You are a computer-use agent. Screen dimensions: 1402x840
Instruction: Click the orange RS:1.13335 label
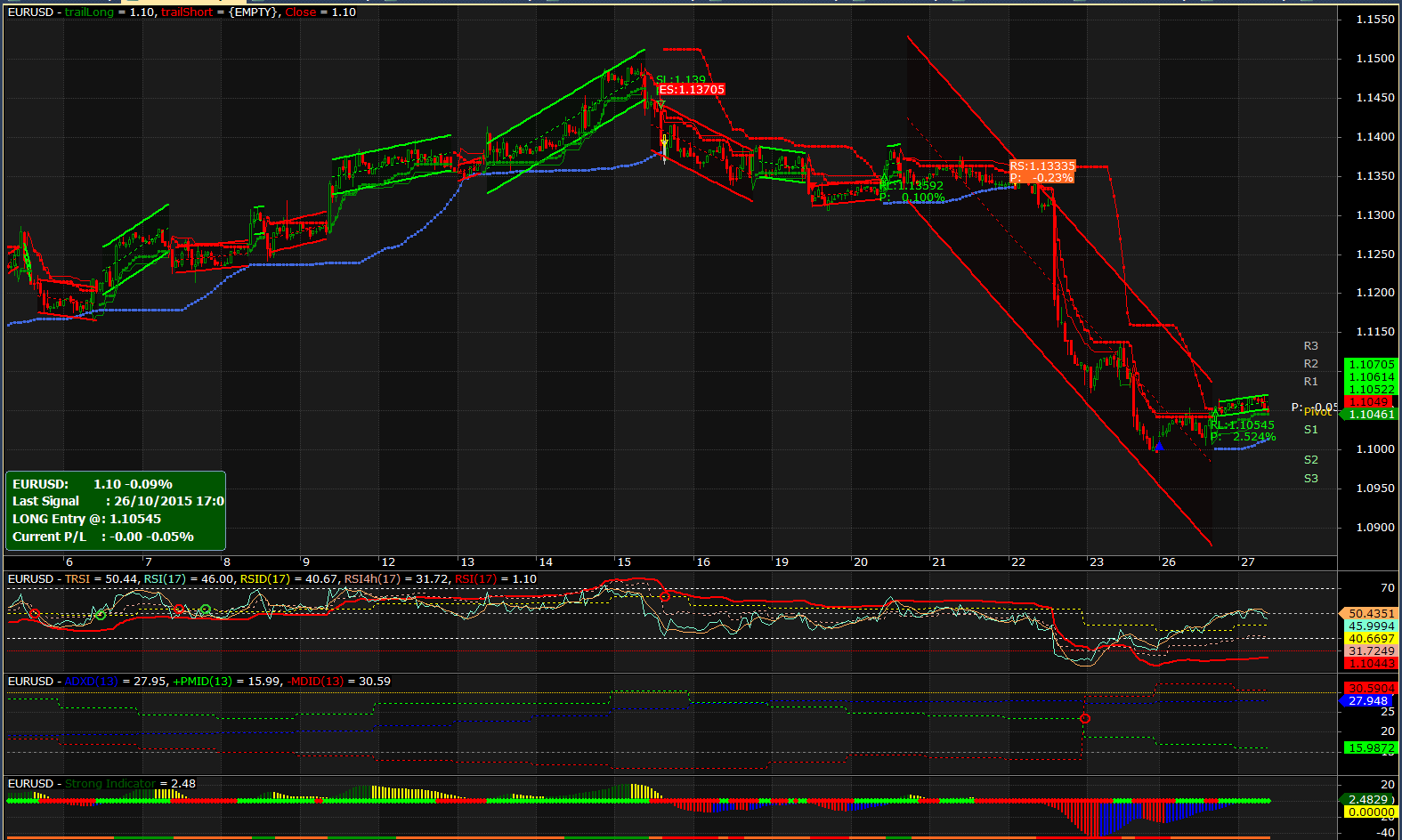[1042, 166]
